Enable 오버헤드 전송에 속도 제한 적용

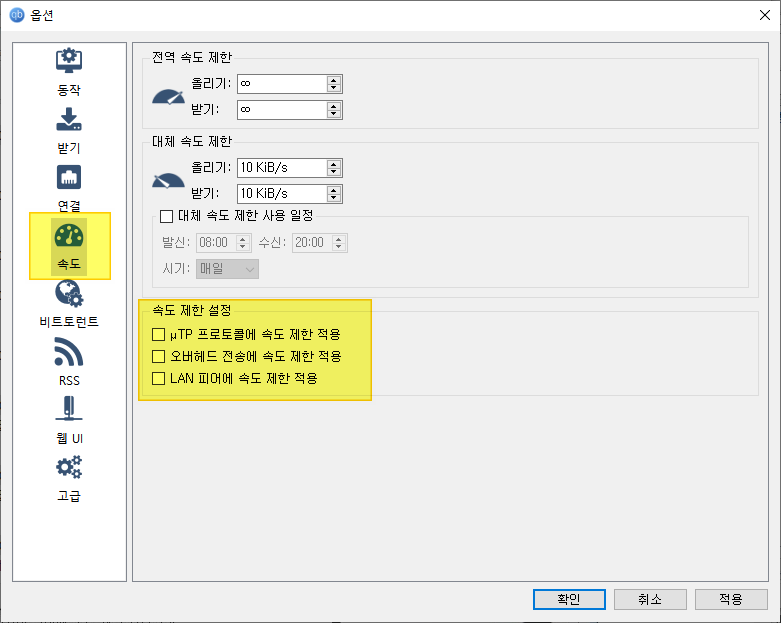pyautogui.click(x=158, y=357)
